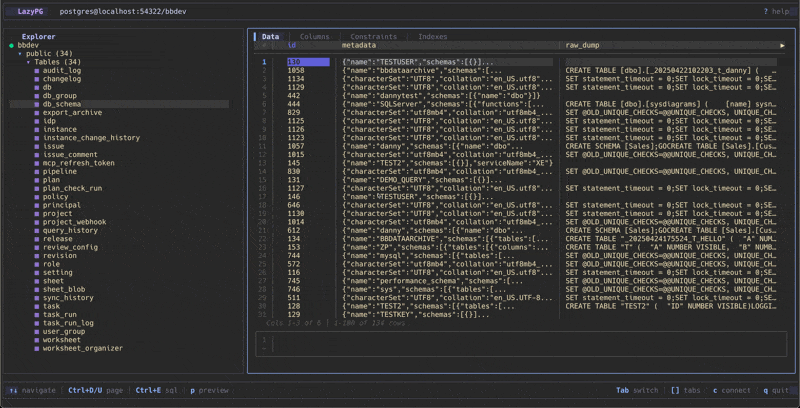800x408 pixels.
Task: Click the table icon beside role
Action: coord(37,264)
